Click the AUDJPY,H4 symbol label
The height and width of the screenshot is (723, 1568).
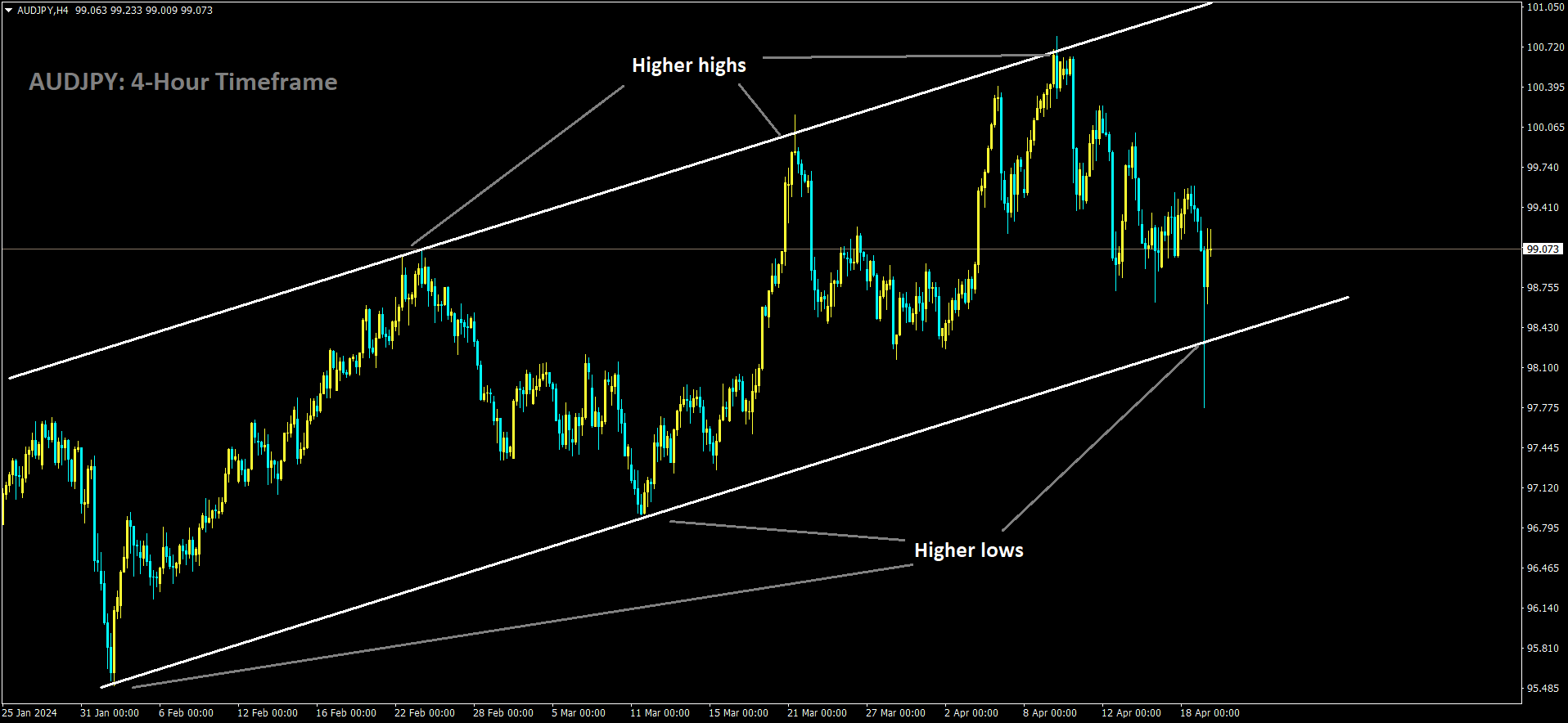(43, 11)
